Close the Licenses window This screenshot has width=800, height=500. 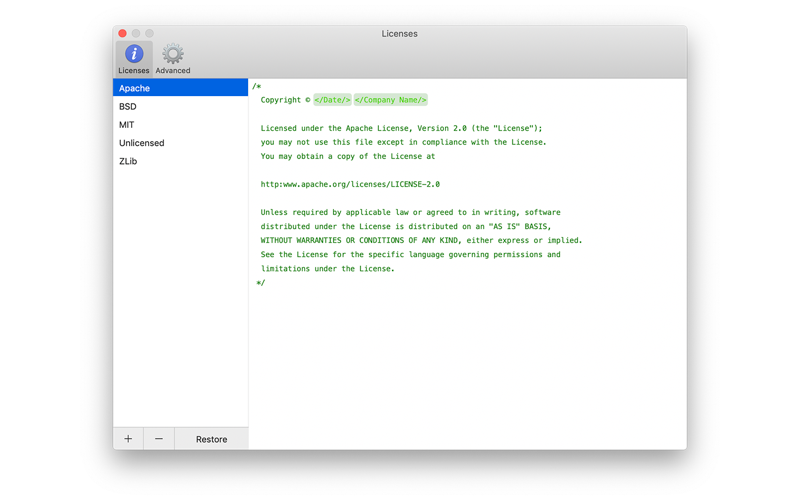click(x=122, y=33)
